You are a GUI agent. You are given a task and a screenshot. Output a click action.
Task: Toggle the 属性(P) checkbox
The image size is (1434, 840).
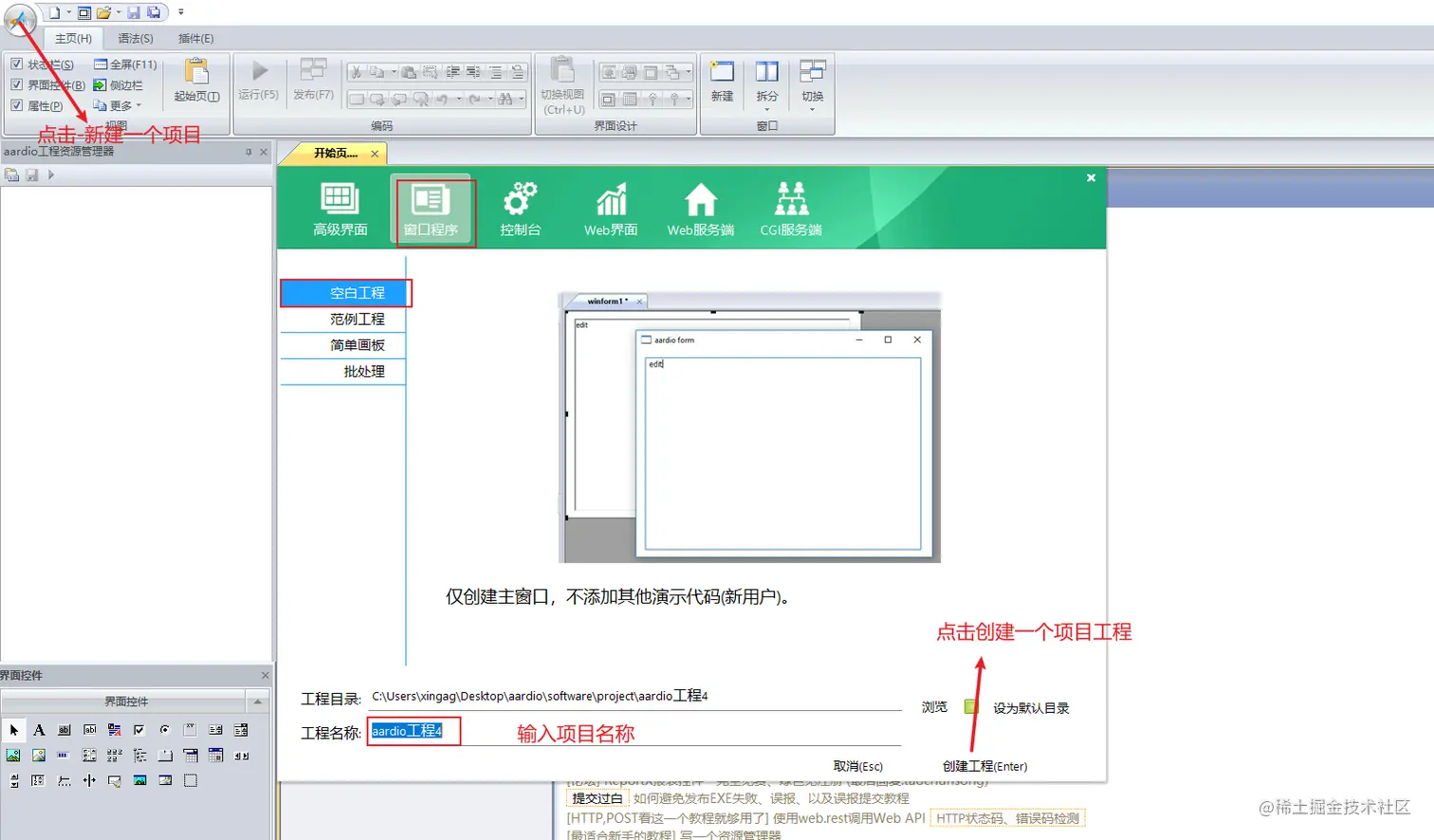[x=16, y=105]
